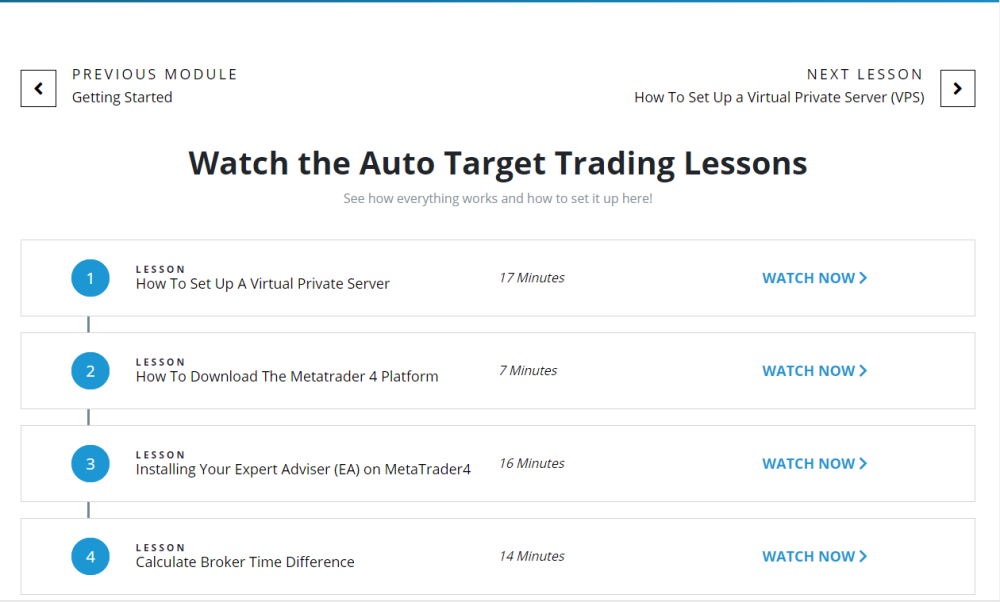The image size is (1000, 602).
Task: Click the next lesson right arrow icon
Action: pyautogui.click(x=957, y=89)
